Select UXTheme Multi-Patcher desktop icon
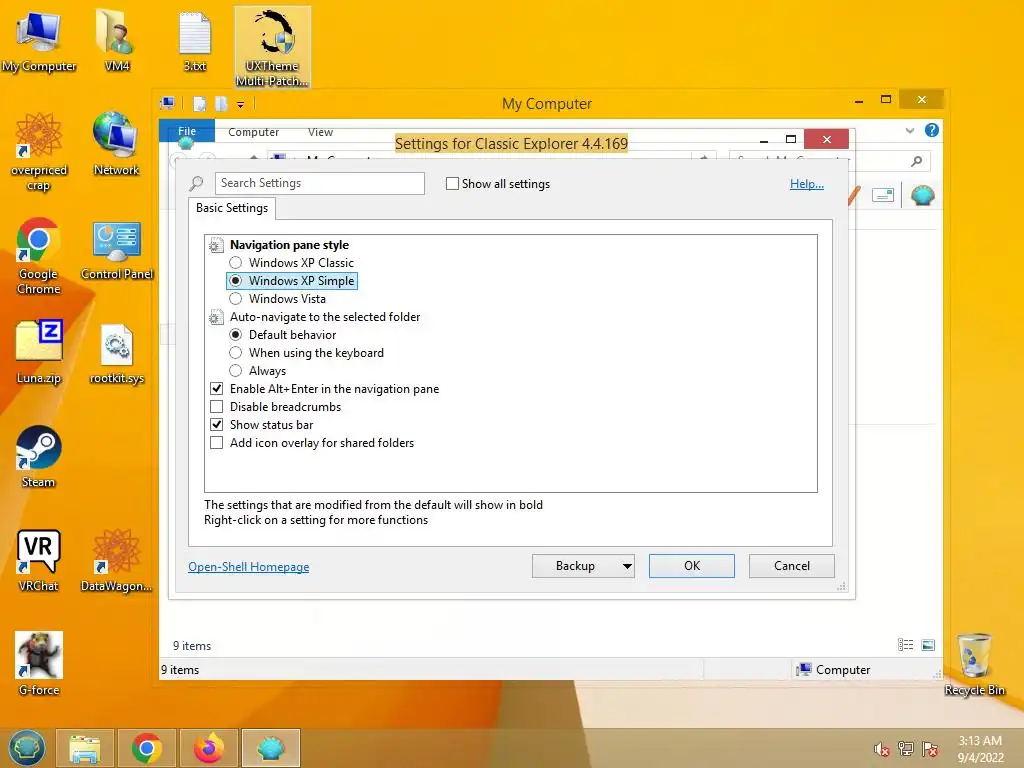The height and width of the screenshot is (768, 1024). tap(272, 47)
